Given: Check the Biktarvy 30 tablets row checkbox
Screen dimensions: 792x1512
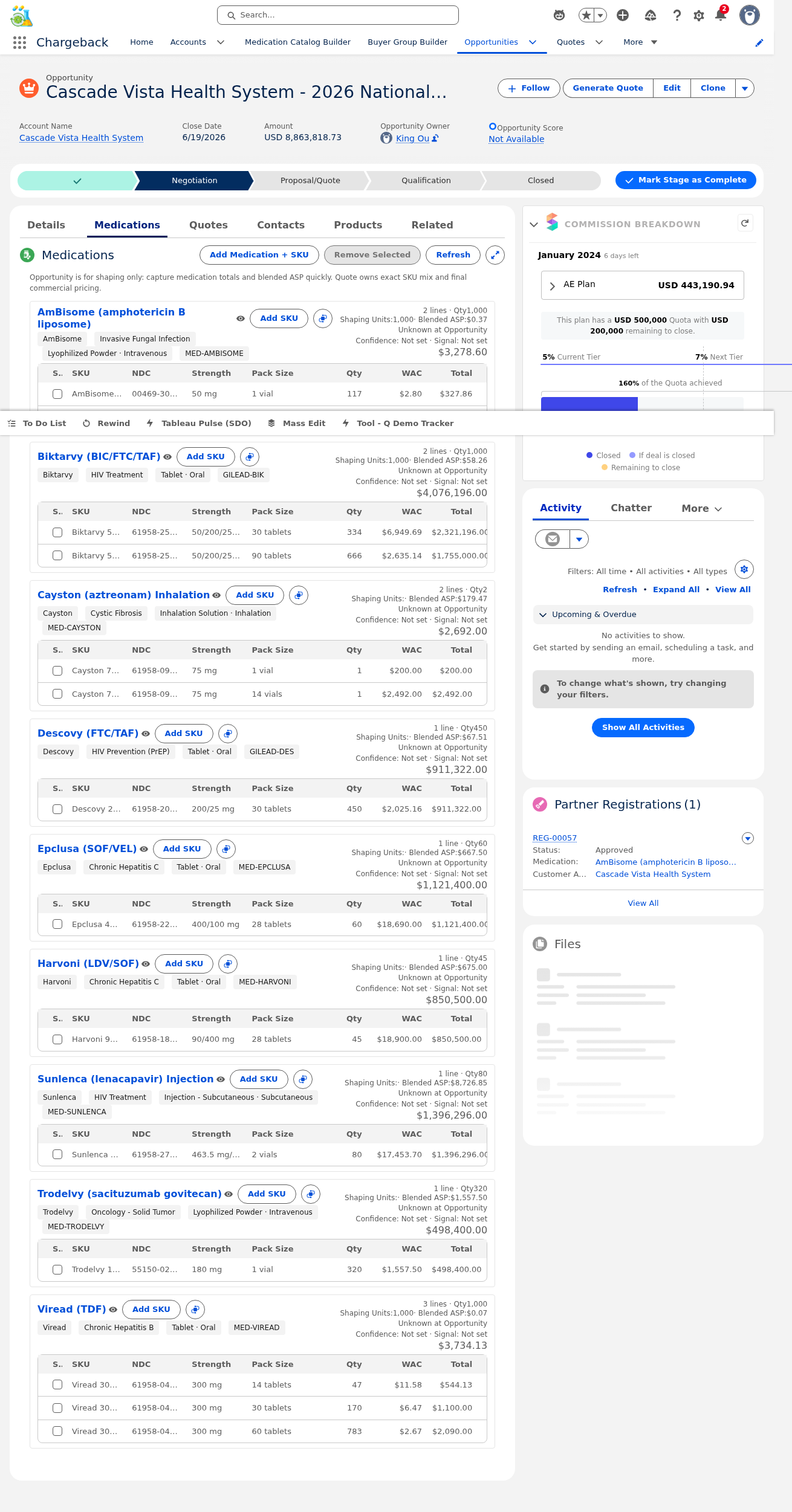Looking at the screenshot, I should [x=57, y=532].
